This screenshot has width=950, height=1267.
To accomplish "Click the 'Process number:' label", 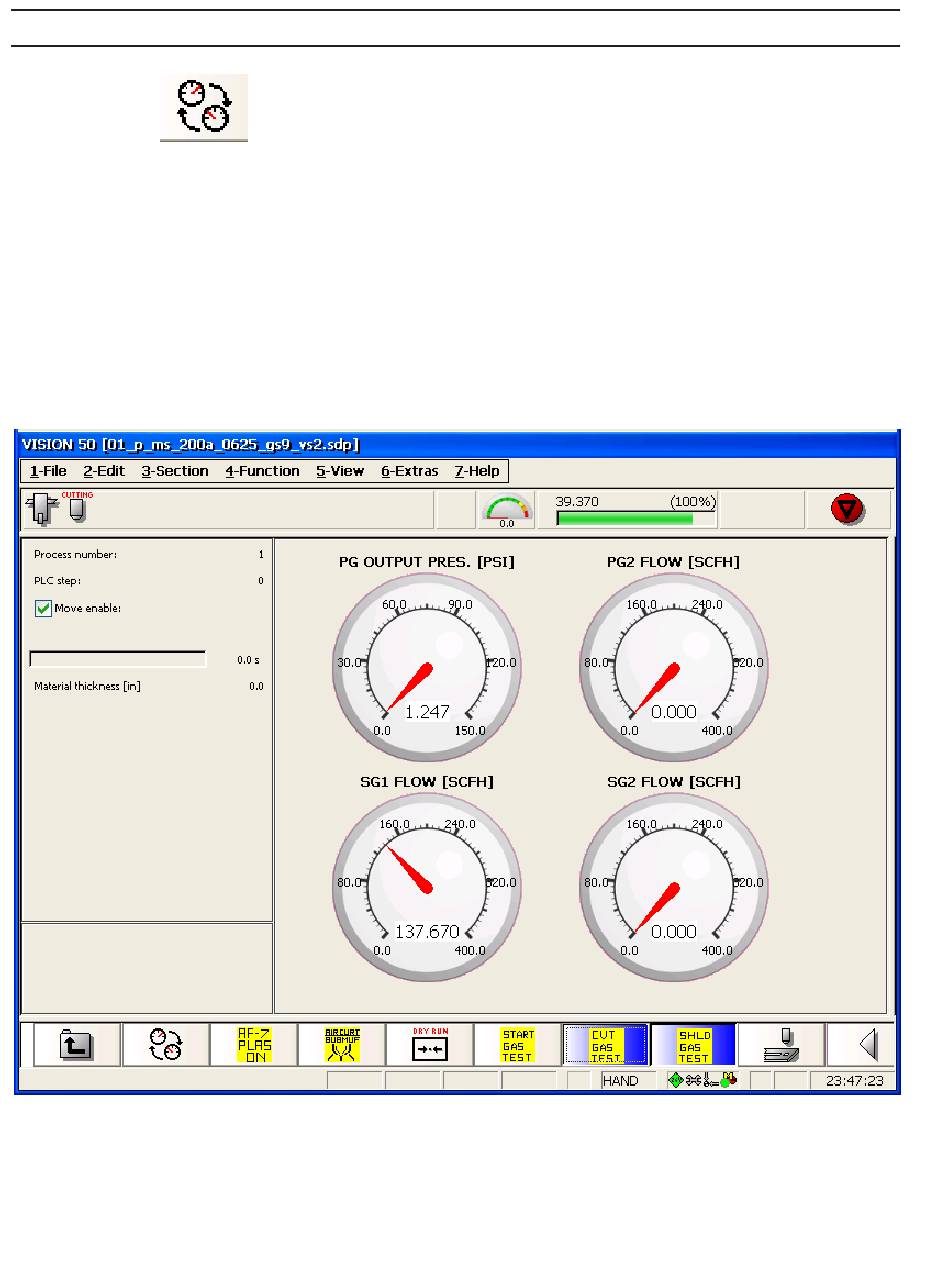I will [x=75, y=554].
